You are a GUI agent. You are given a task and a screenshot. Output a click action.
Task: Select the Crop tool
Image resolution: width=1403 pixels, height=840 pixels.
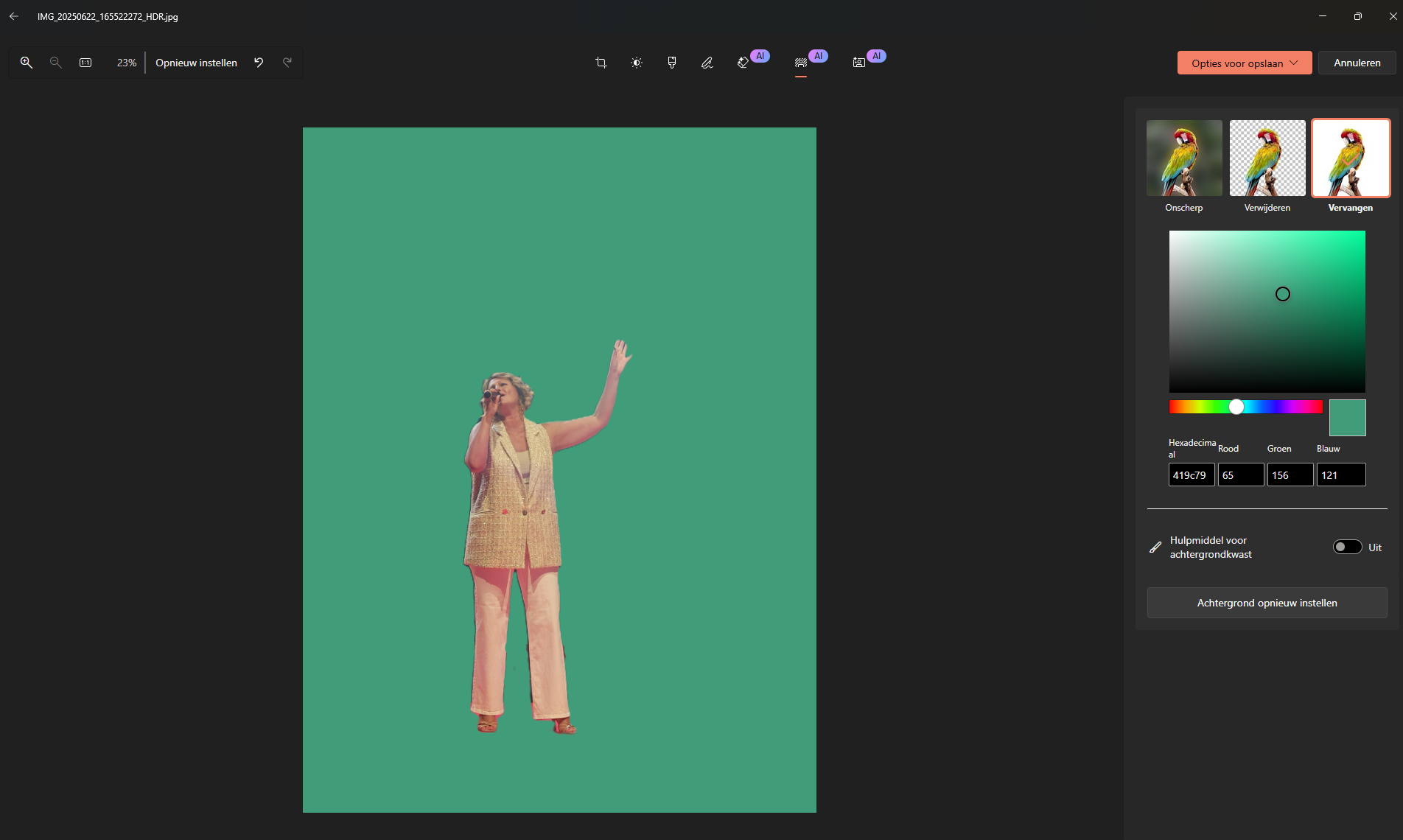tap(601, 63)
